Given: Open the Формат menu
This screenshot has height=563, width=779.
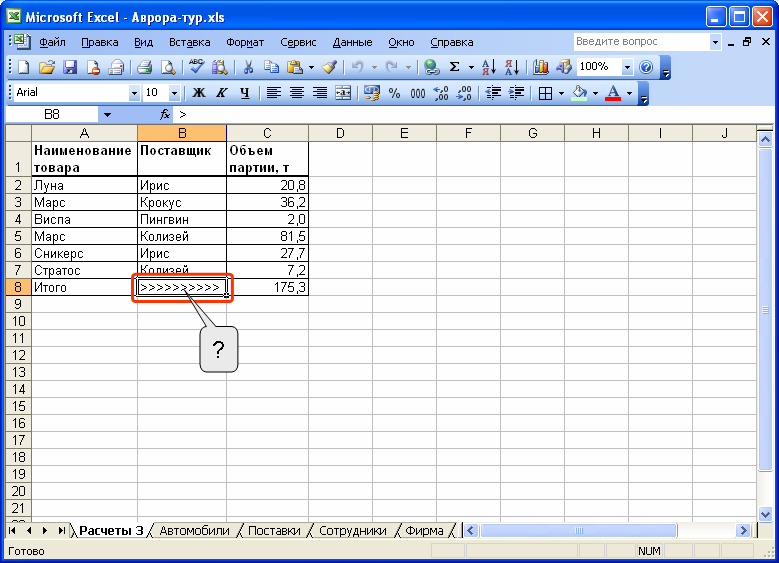Looking at the screenshot, I should (245, 42).
